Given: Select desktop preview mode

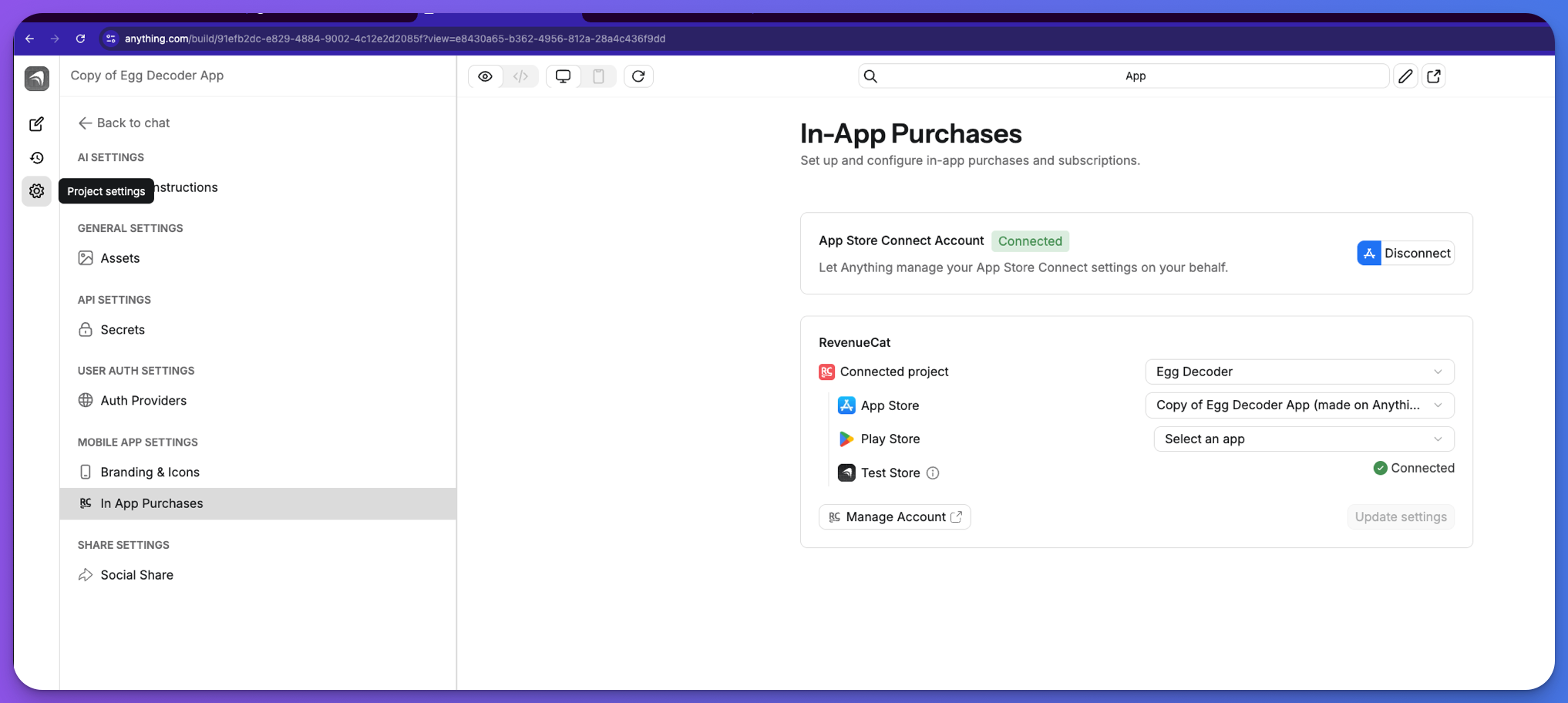Looking at the screenshot, I should tap(563, 76).
